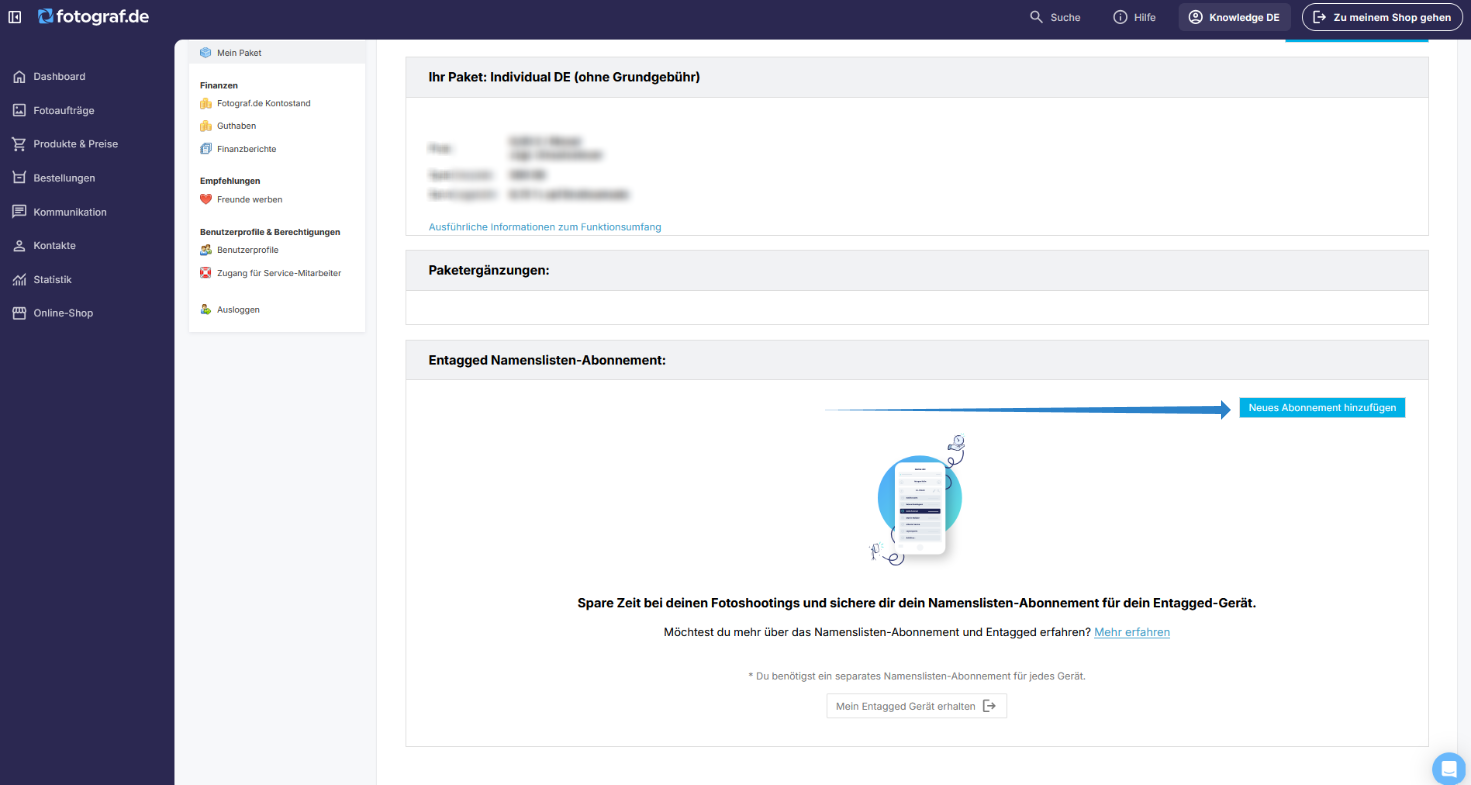Open Kontakte in the sidebar
The height and width of the screenshot is (785, 1471).
tap(54, 245)
